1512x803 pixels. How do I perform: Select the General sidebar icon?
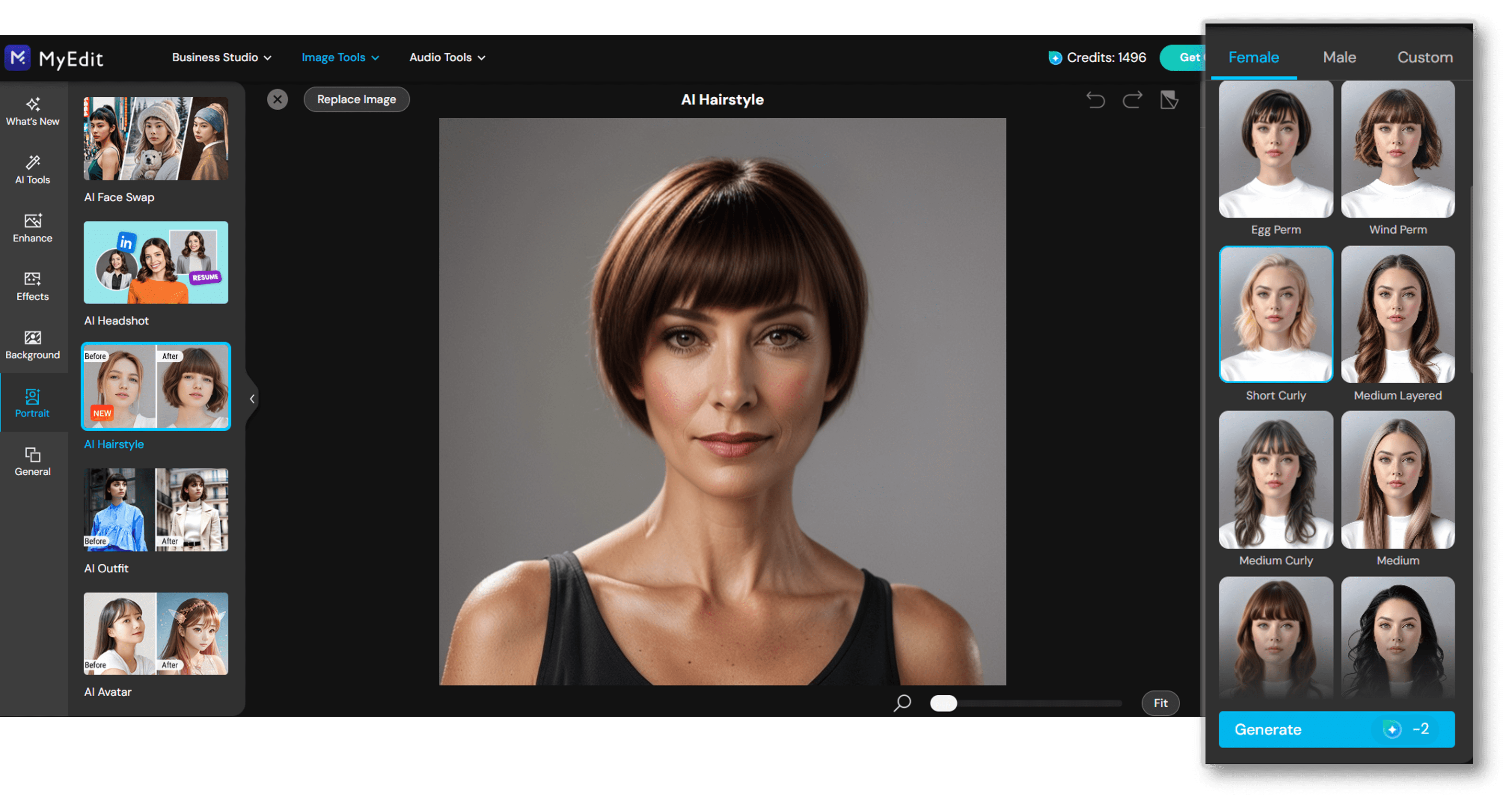33,461
